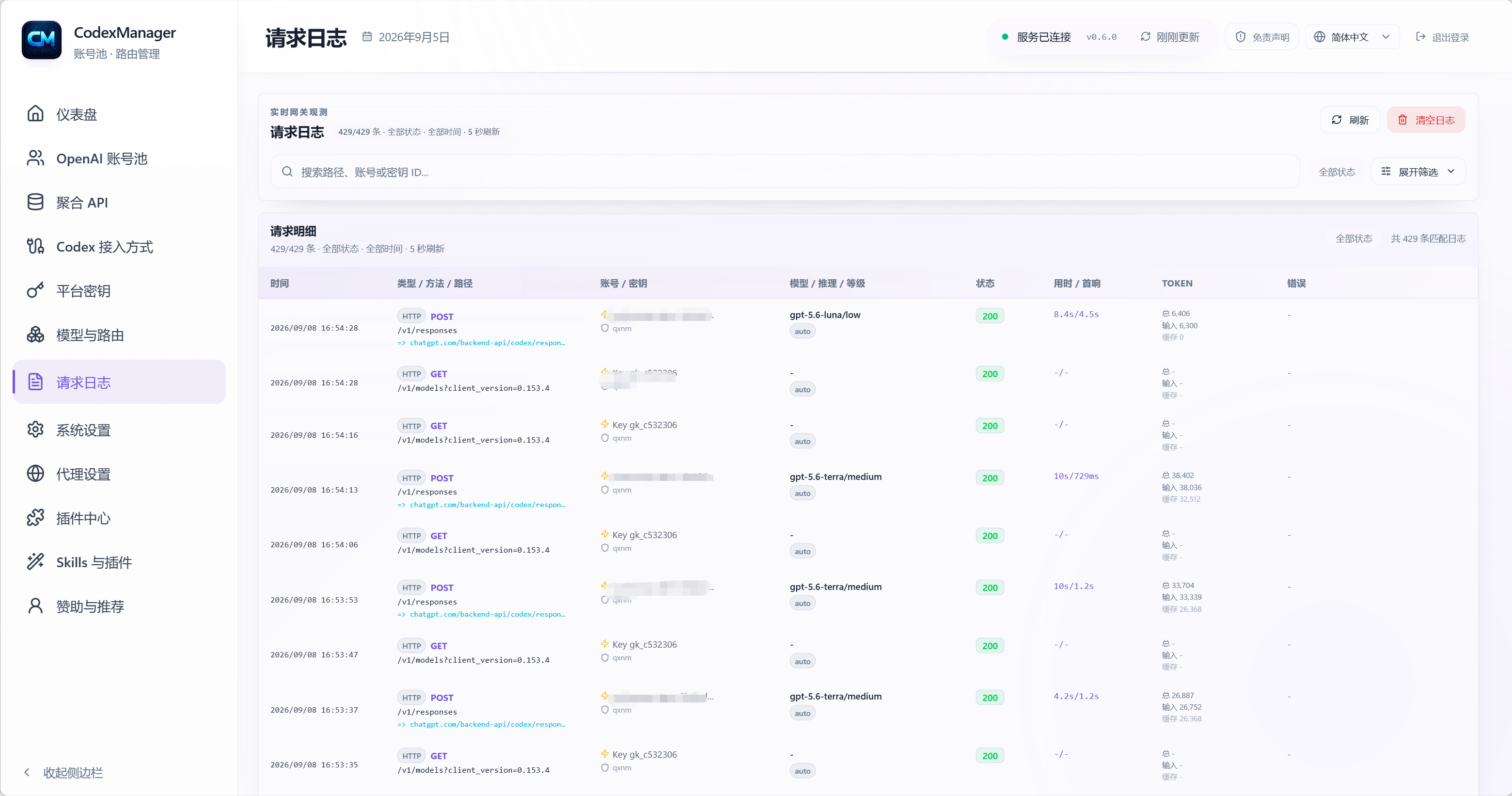This screenshot has width=1512, height=796.
Task: Expand the 展开筛选 filter panel
Action: (1418, 172)
